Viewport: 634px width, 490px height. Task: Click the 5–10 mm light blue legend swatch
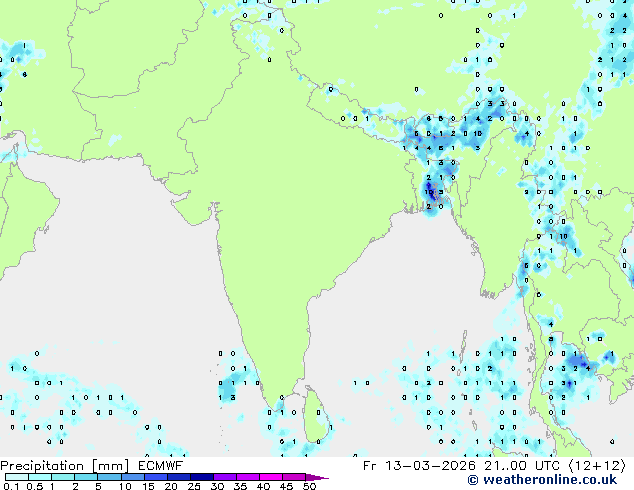tap(109, 477)
